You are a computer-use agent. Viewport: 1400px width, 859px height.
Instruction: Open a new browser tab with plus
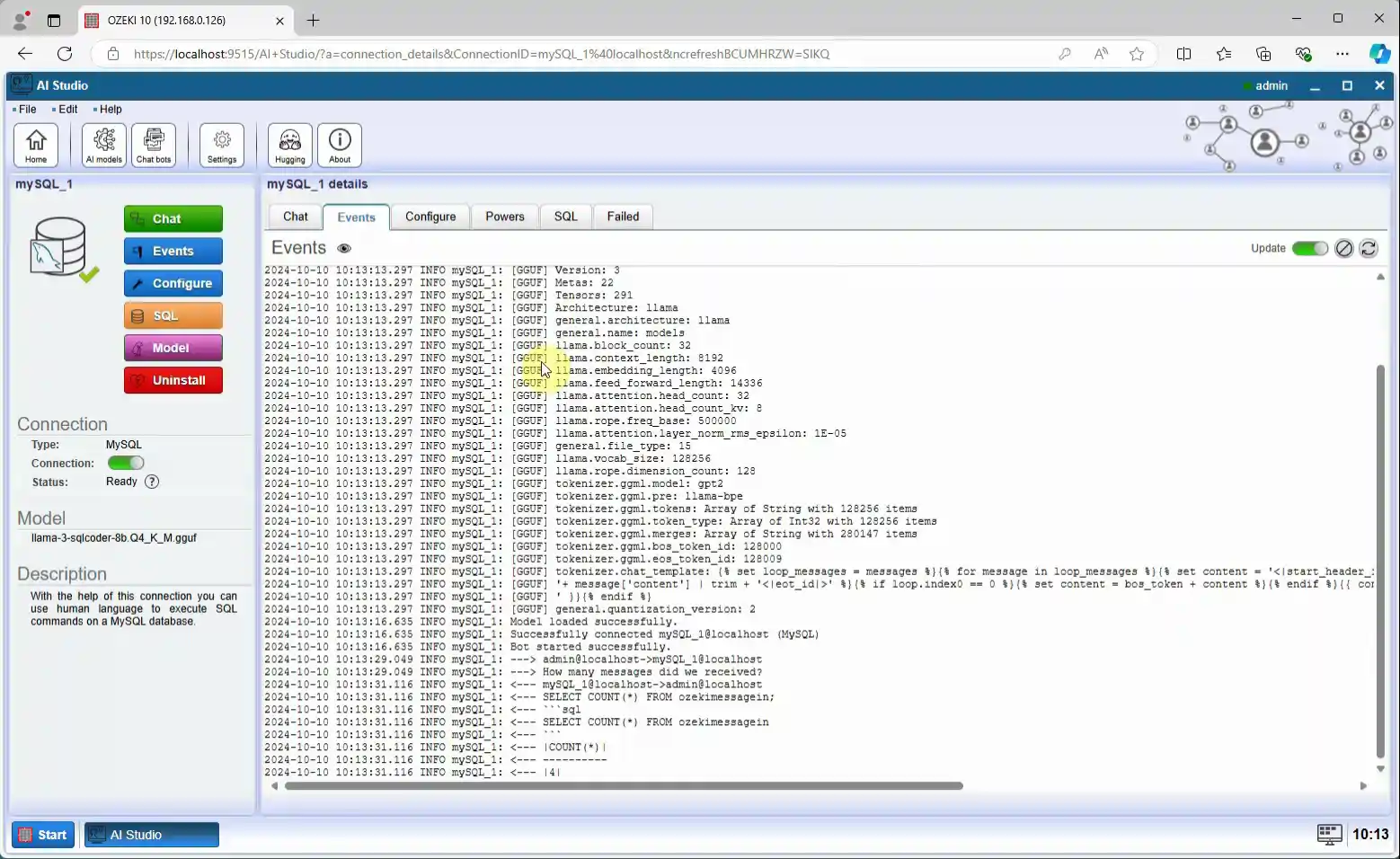[313, 20]
